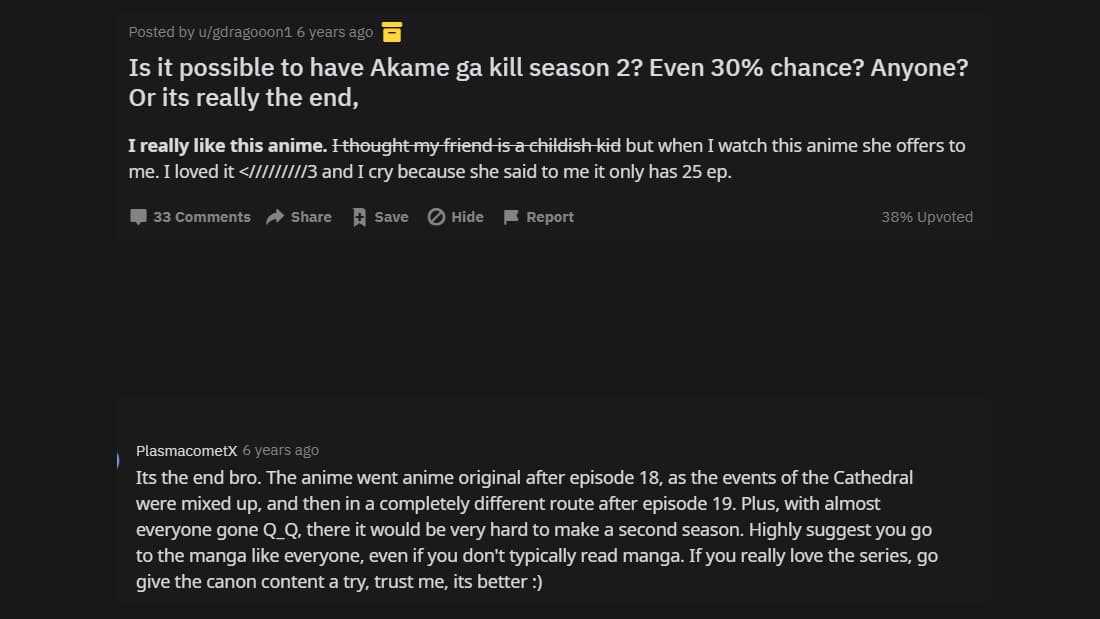The width and height of the screenshot is (1100, 619).
Task: Click the crossed-circle hide icon
Action: (x=436, y=217)
